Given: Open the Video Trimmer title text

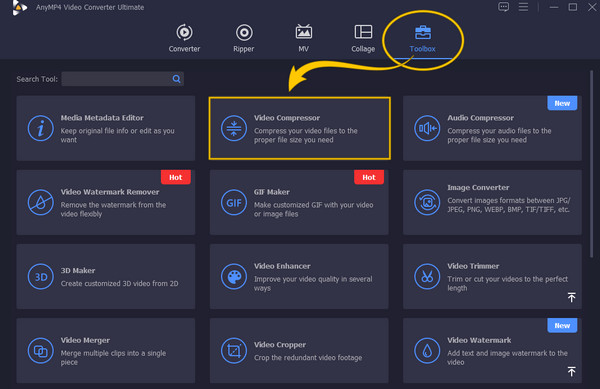Looking at the screenshot, I should tap(473, 266).
